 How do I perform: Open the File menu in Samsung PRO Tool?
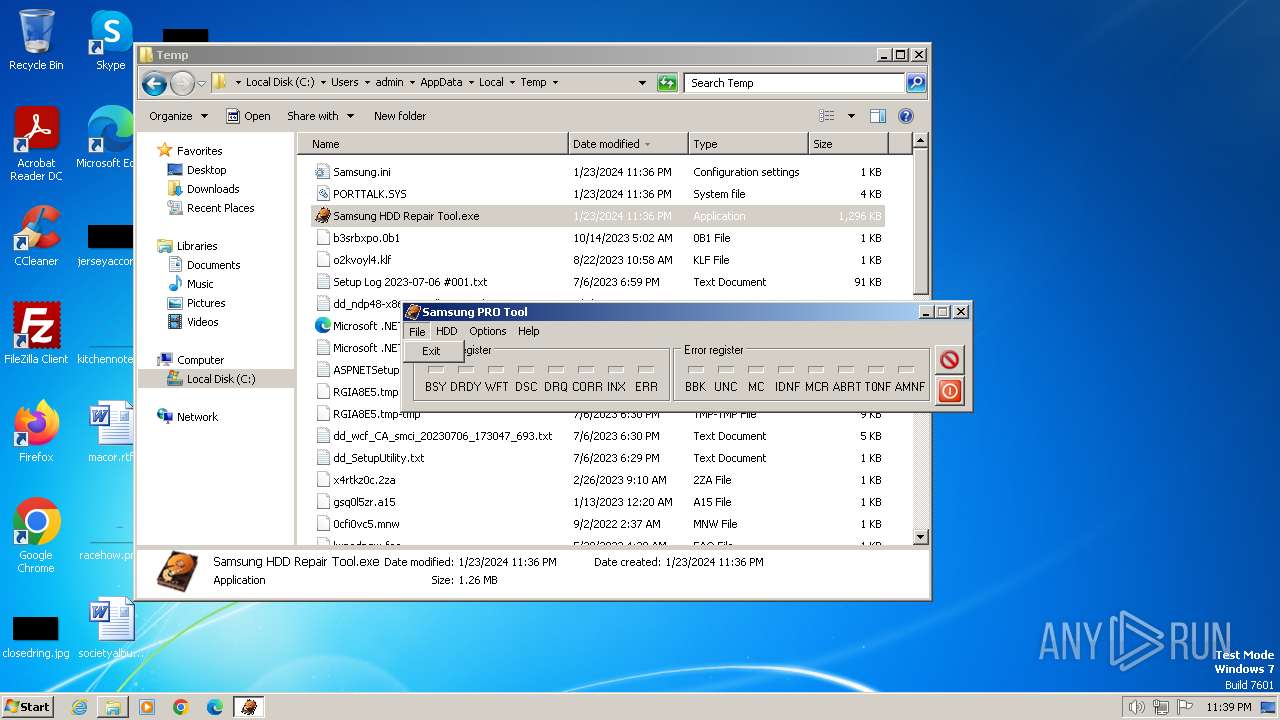pyautogui.click(x=417, y=331)
